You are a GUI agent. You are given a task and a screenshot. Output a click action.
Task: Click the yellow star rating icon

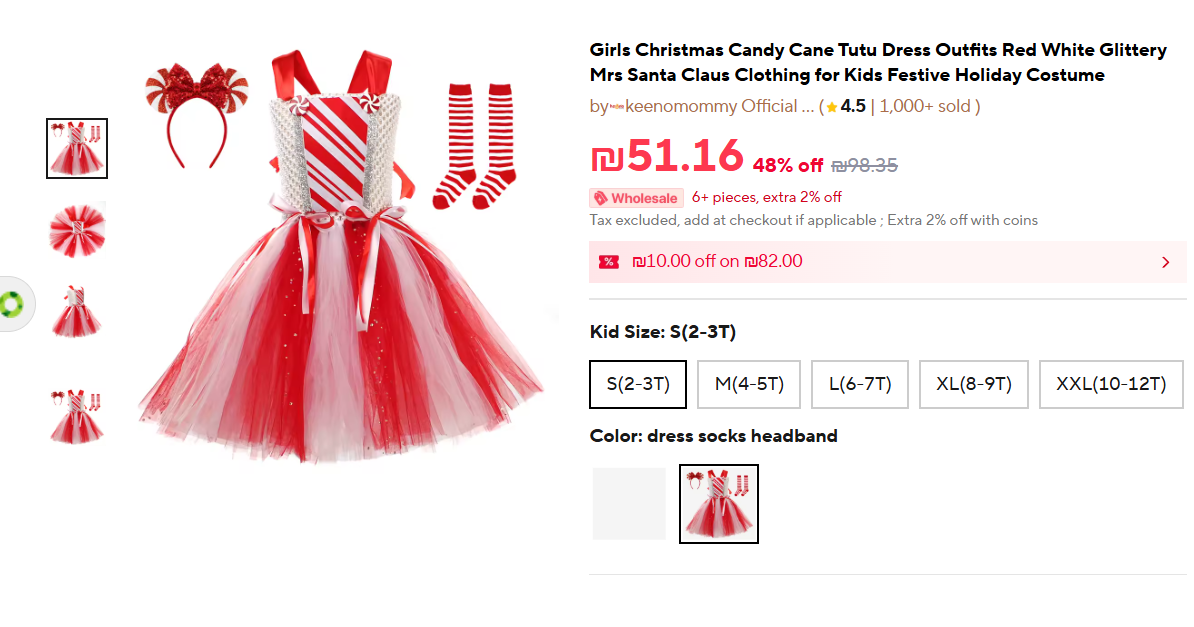(x=831, y=107)
